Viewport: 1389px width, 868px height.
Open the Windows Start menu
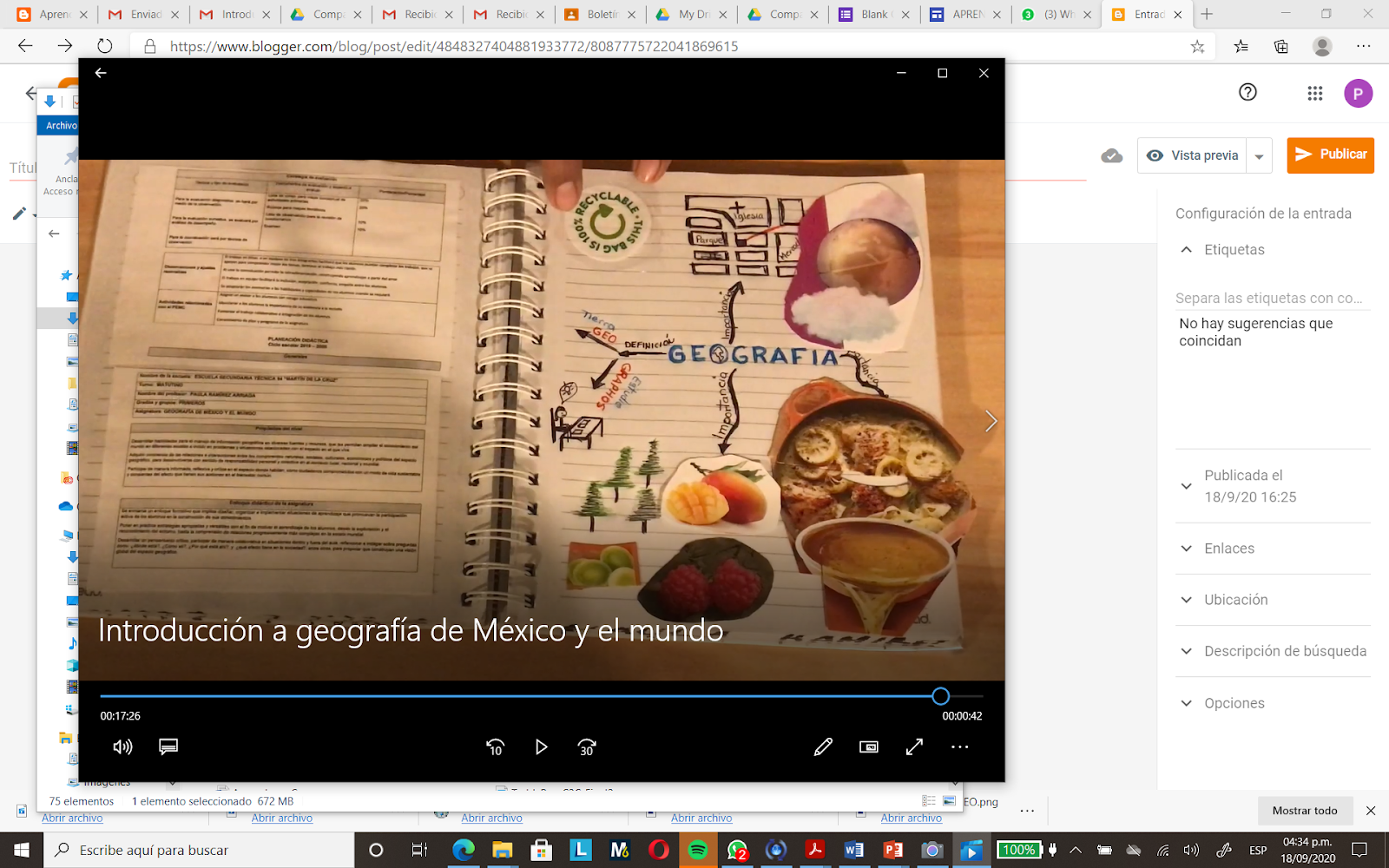point(22,850)
